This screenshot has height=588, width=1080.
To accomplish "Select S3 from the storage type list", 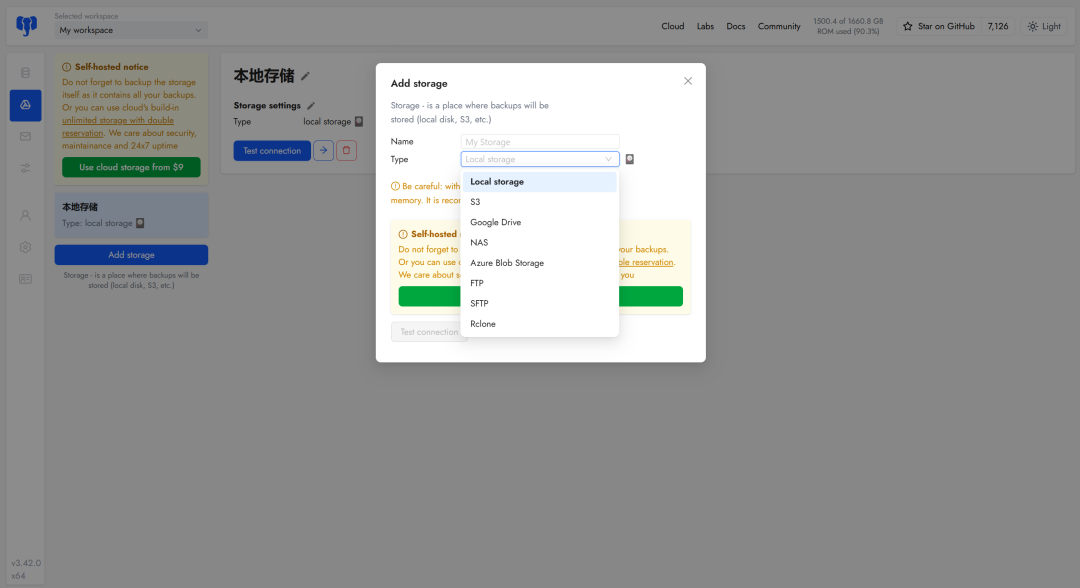I will [x=540, y=202].
